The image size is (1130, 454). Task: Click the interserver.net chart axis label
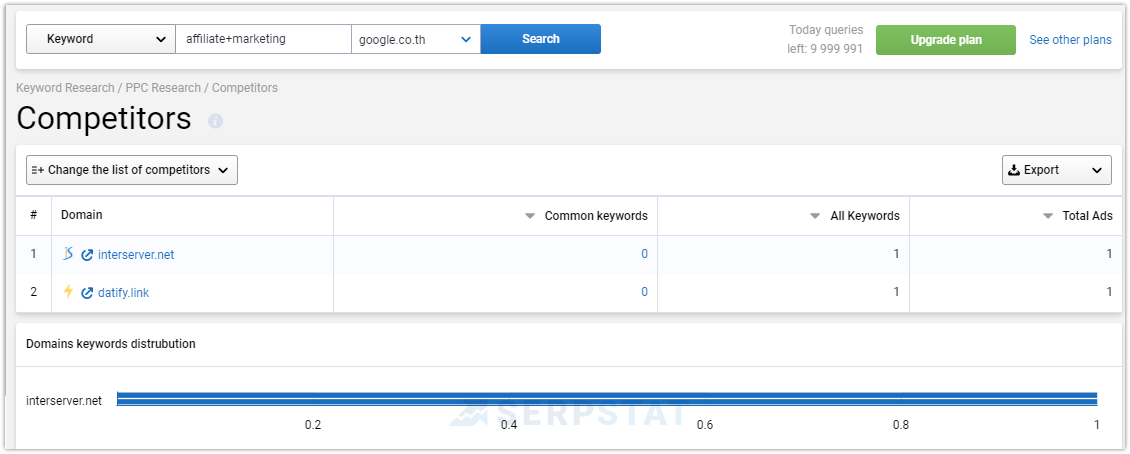click(x=64, y=401)
